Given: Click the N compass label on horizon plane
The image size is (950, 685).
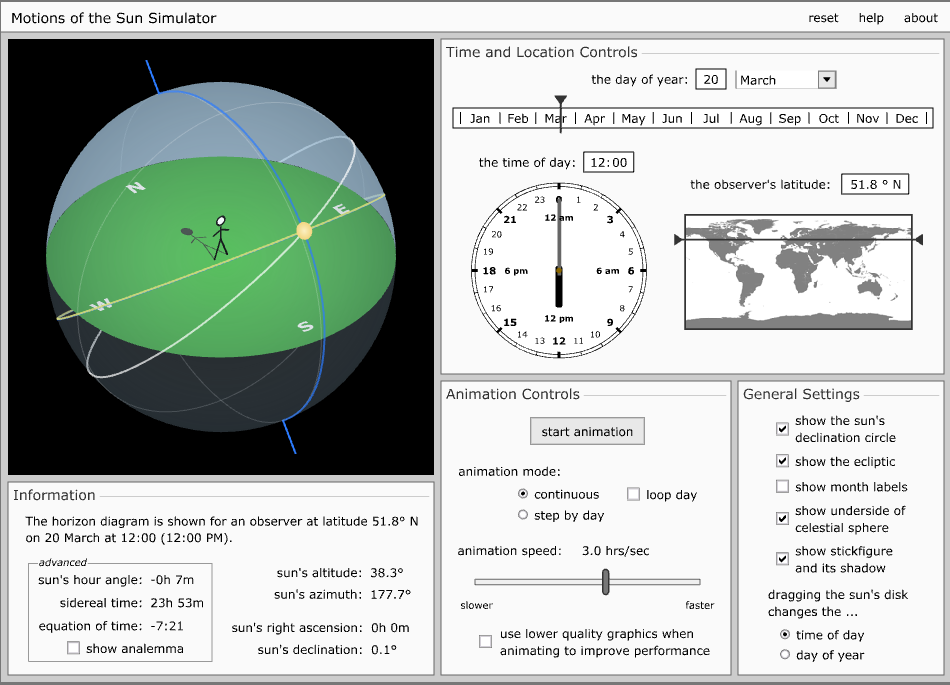Looking at the screenshot, I should [136, 188].
